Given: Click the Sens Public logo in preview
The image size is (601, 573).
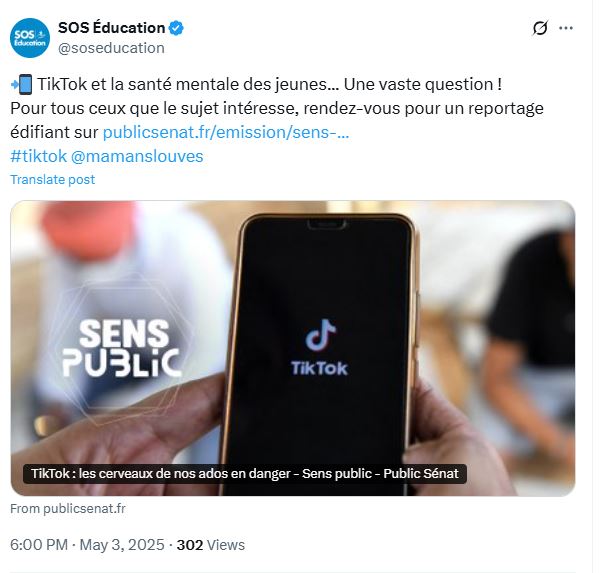Looking at the screenshot, I should tap(122, 348).
